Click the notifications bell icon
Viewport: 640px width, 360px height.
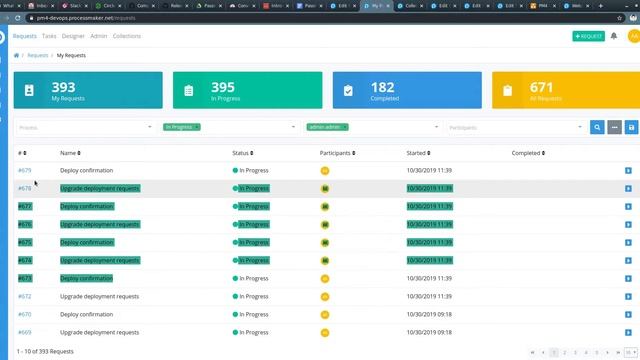point(613,36)
